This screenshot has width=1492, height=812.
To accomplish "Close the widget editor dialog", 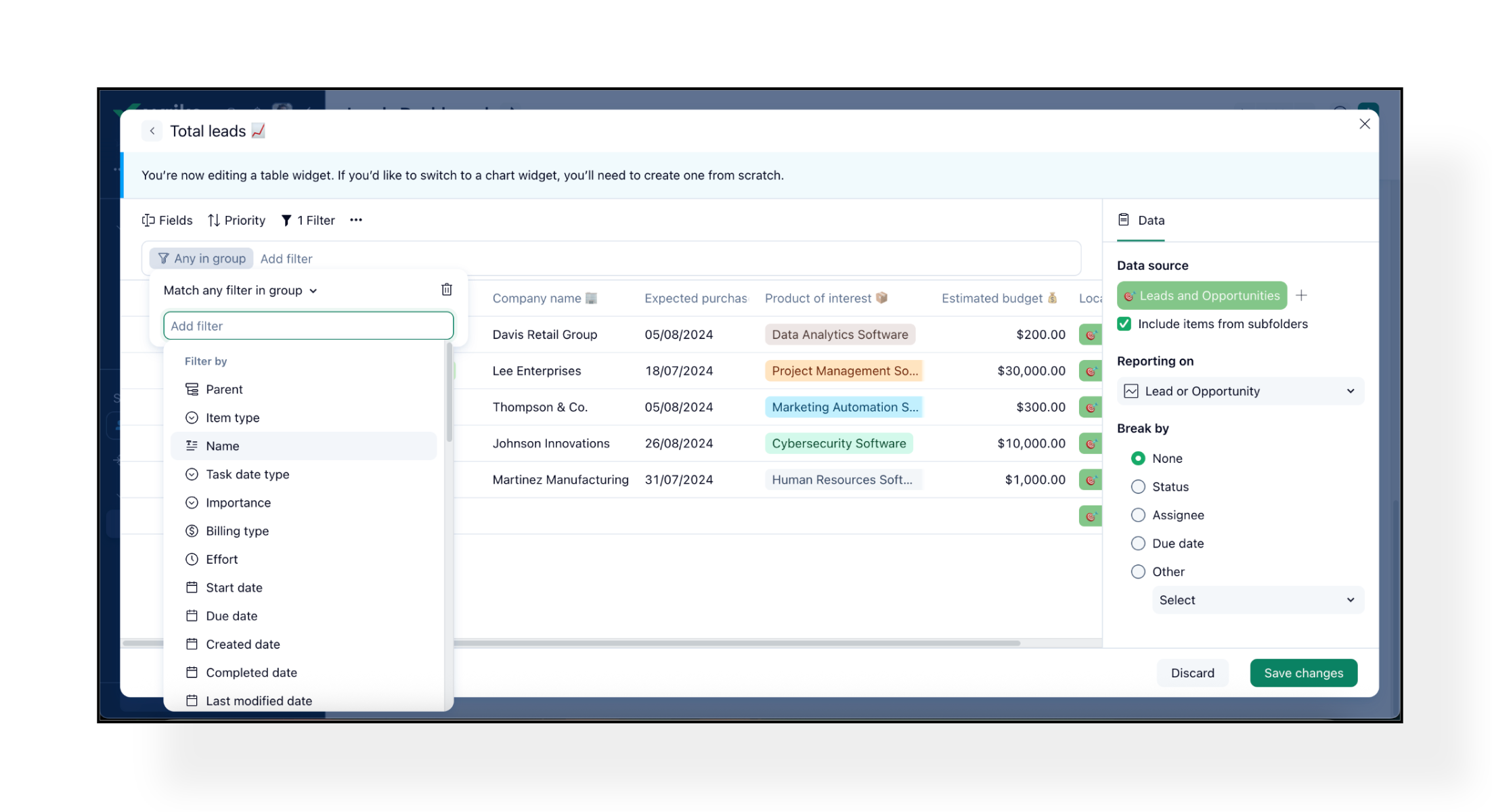I will pyautogui.click(x=1364, y=124).
